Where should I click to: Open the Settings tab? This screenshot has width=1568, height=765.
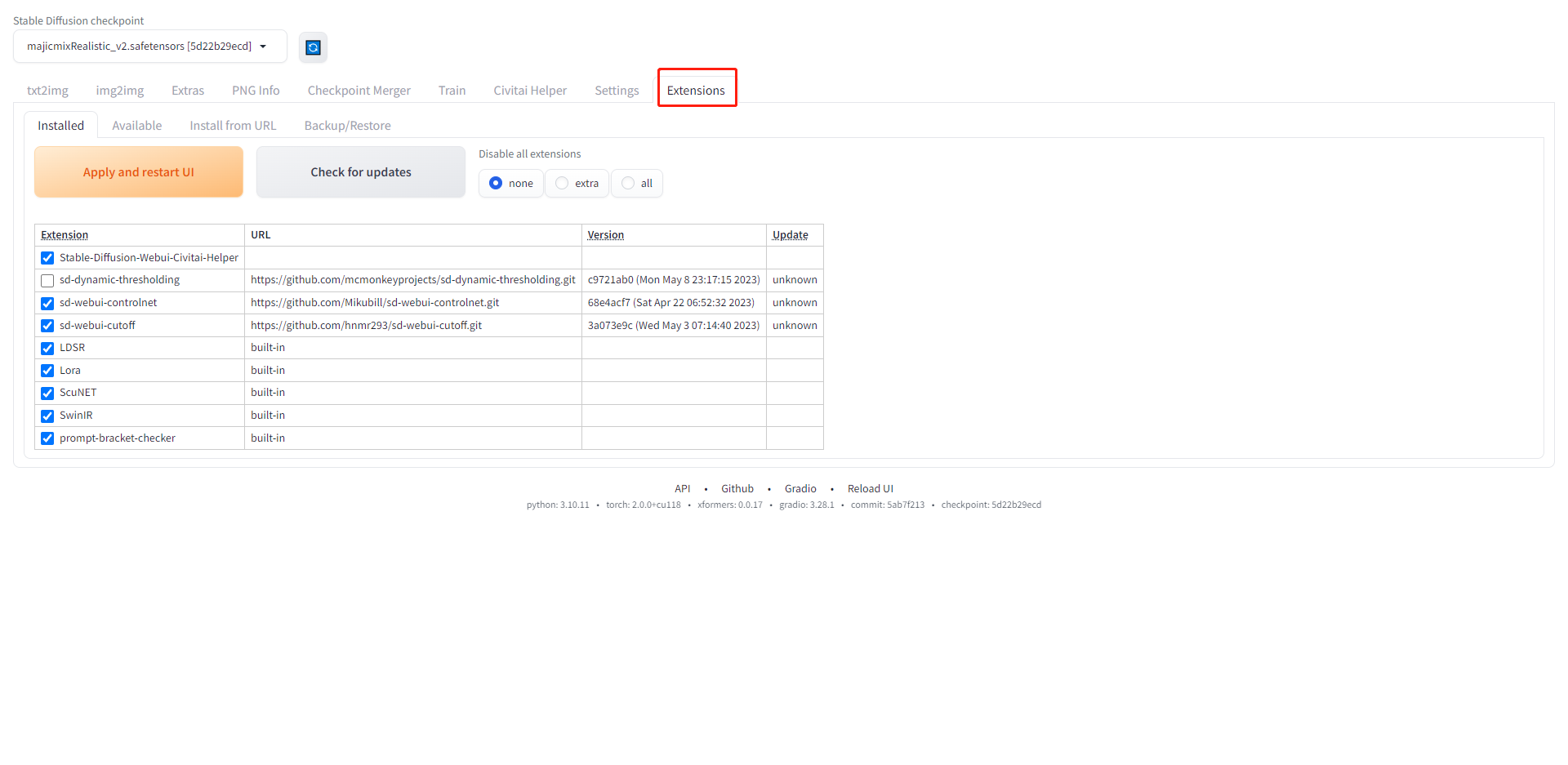tap(617, 91)
